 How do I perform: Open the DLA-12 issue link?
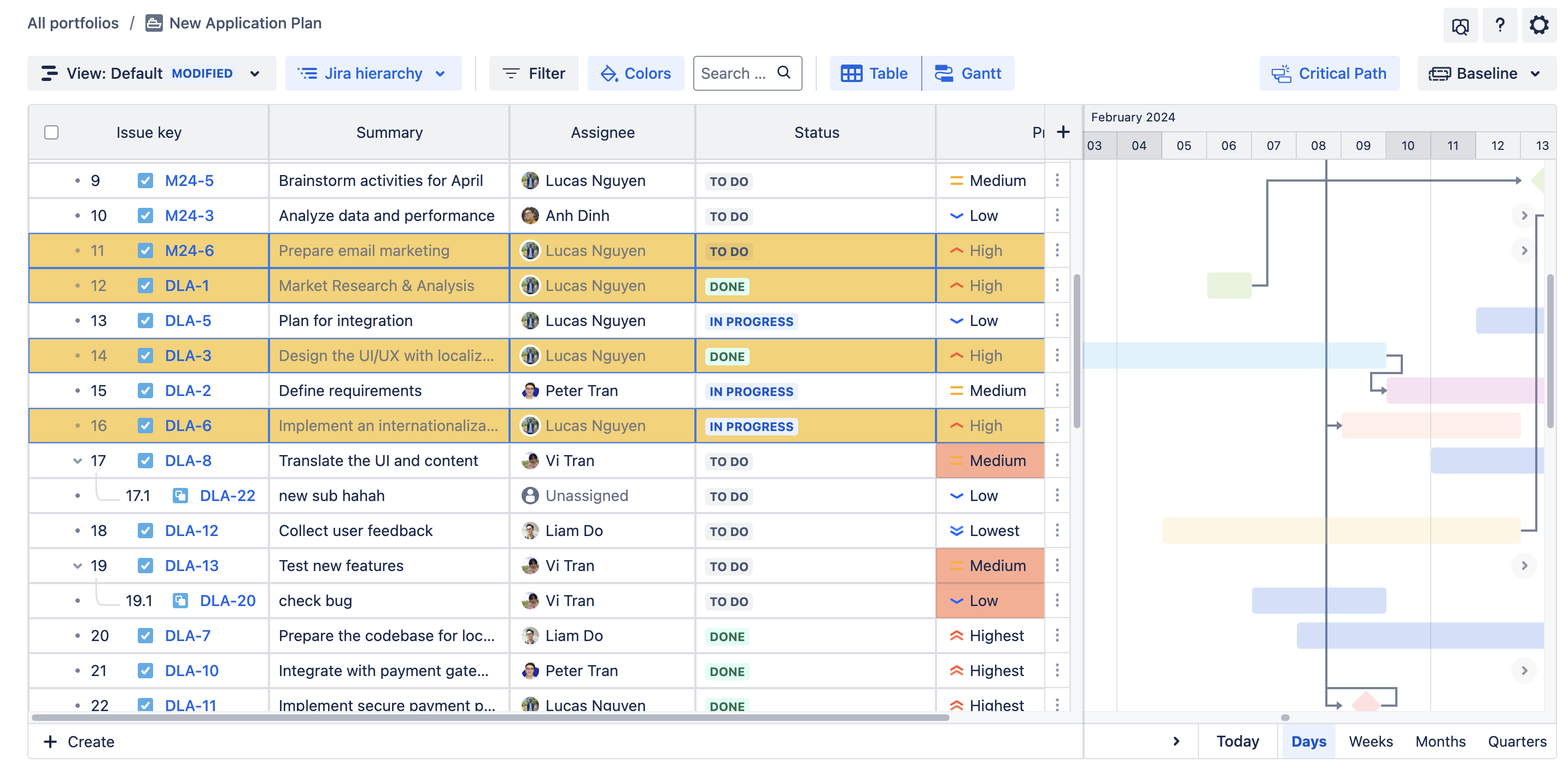(191, 531)
